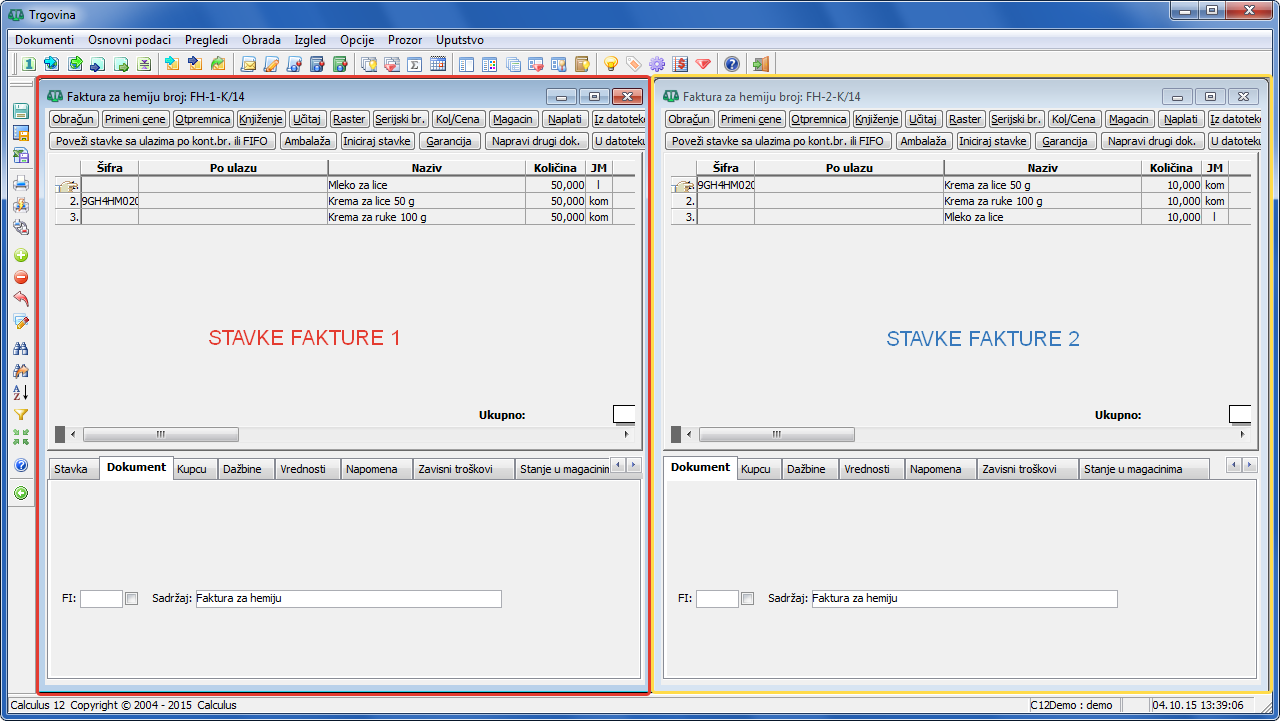The image size is (1280, 721).
Task: Click the A-Z sort icon in sidebar
Action: pos(21,392)
